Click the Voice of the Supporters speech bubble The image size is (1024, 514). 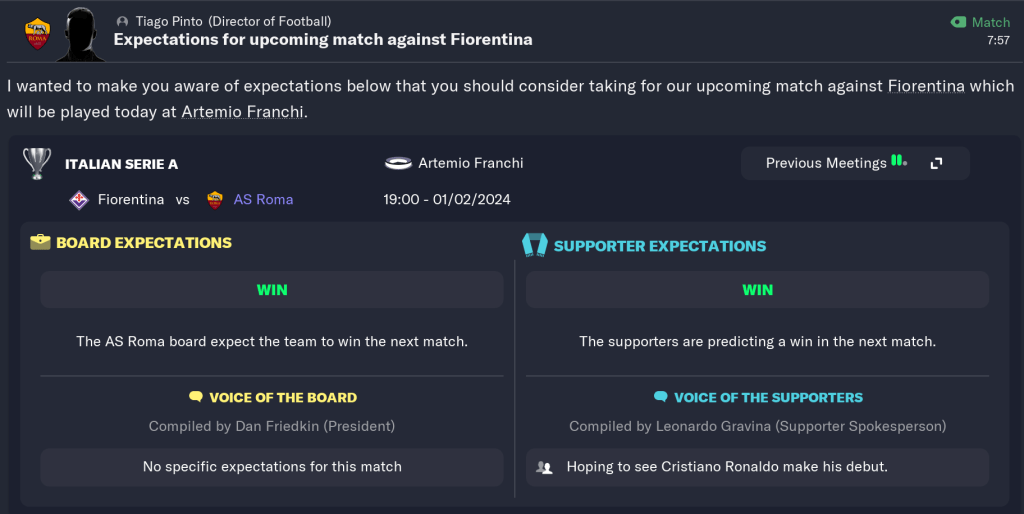point(660,397)
